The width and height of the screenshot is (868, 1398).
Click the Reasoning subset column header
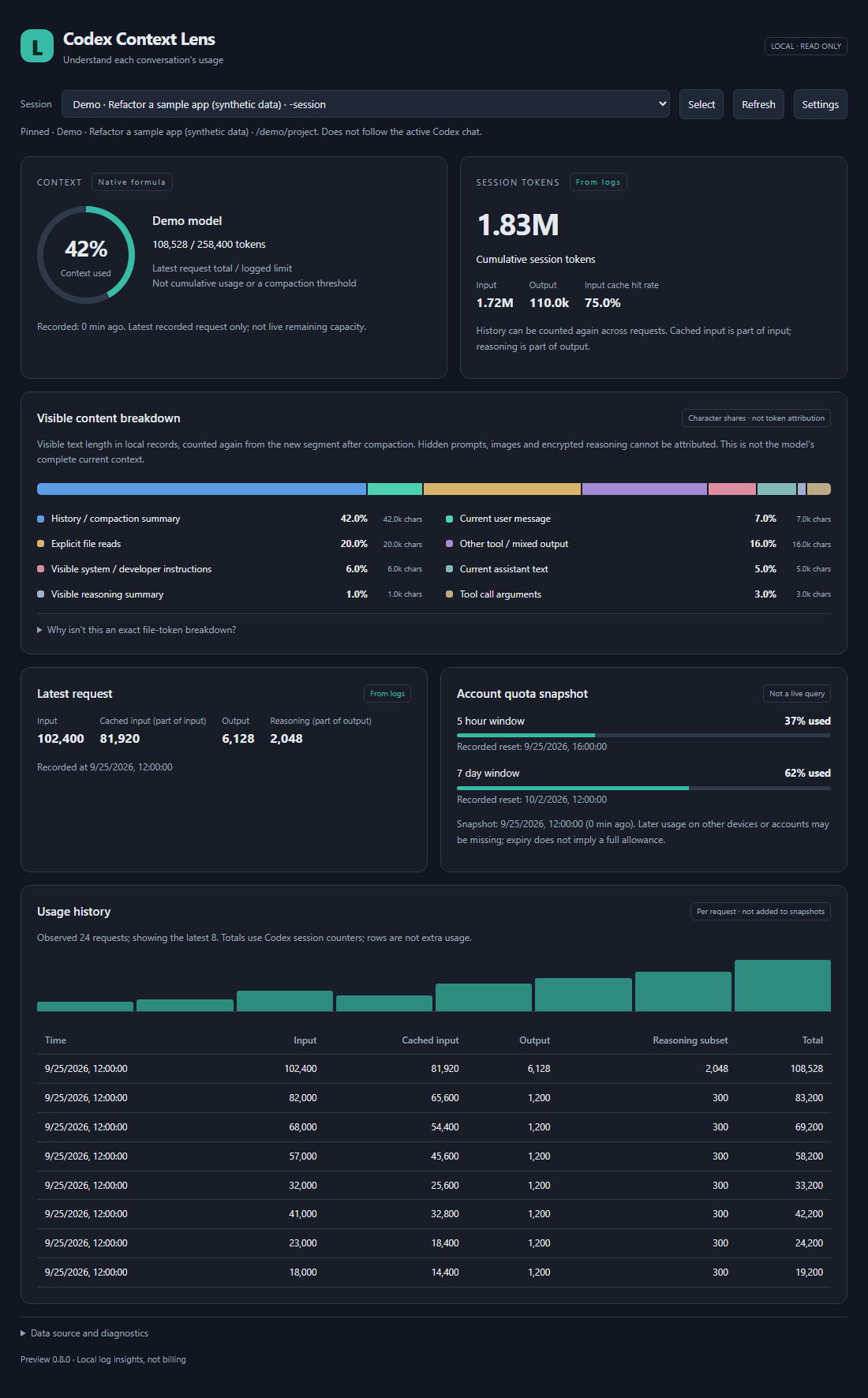pos(690,1040)
